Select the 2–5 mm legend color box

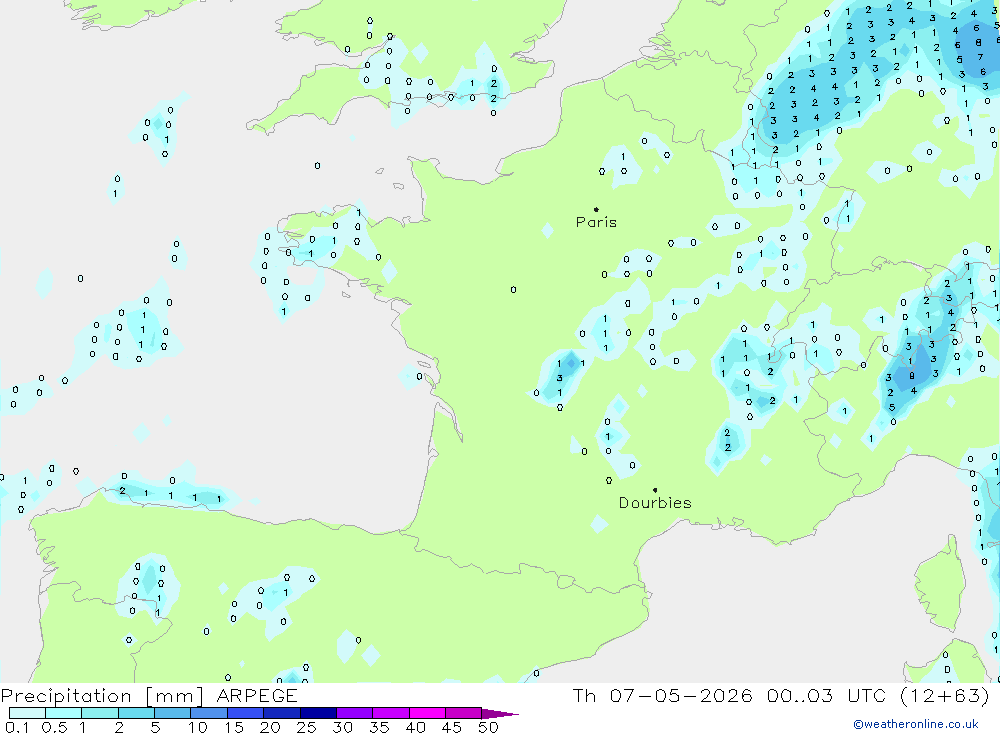tap(136, 713)
